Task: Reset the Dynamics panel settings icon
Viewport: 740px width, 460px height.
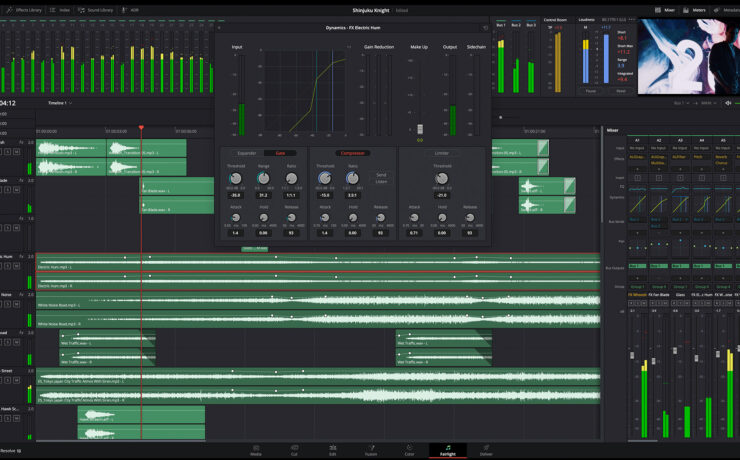Action: coord(485,28)
